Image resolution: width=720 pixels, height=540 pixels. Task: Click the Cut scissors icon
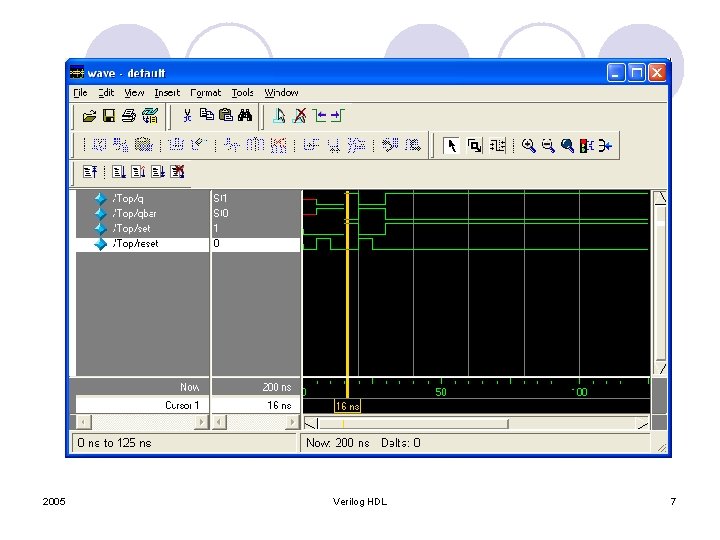click(x=187, y=115)
